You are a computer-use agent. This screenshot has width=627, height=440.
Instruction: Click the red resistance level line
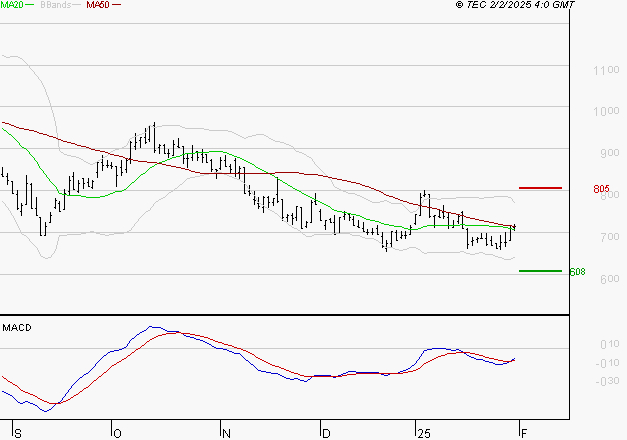click(540, 188)
